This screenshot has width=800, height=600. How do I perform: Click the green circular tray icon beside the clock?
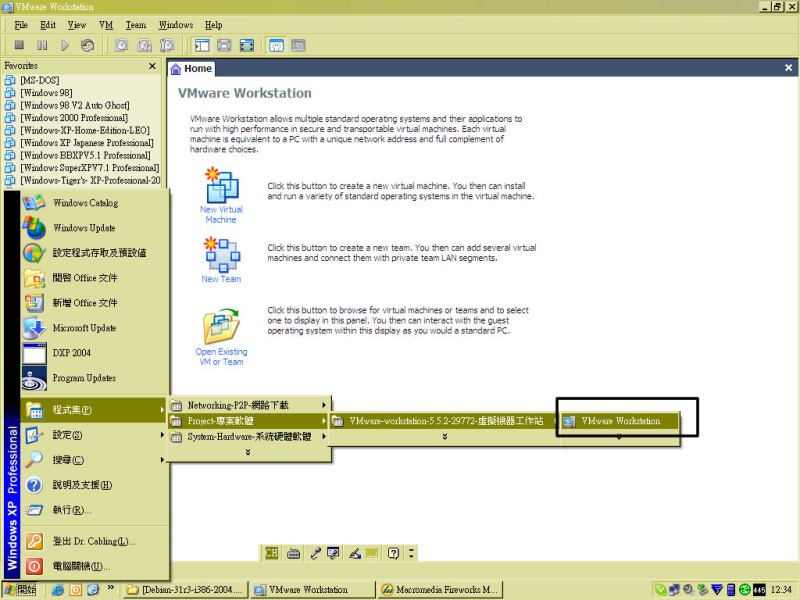(744, 590)
